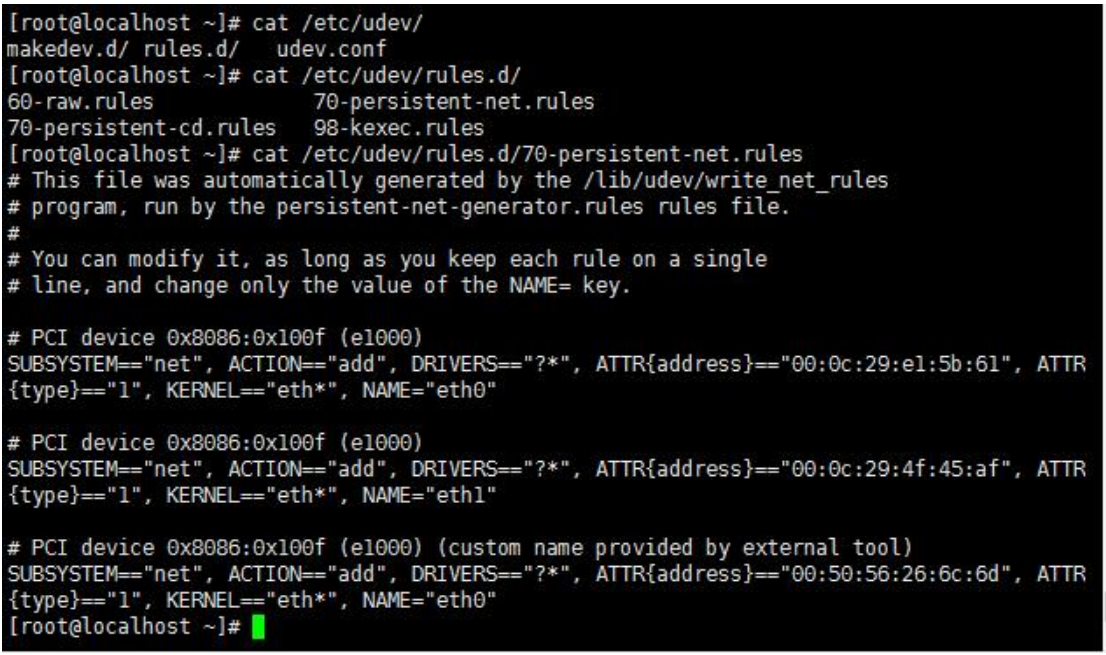Click the 70-persistent-cd.rules filename
The height and width of the screenshot is (655, 1106).
click(x=141, y=128)
